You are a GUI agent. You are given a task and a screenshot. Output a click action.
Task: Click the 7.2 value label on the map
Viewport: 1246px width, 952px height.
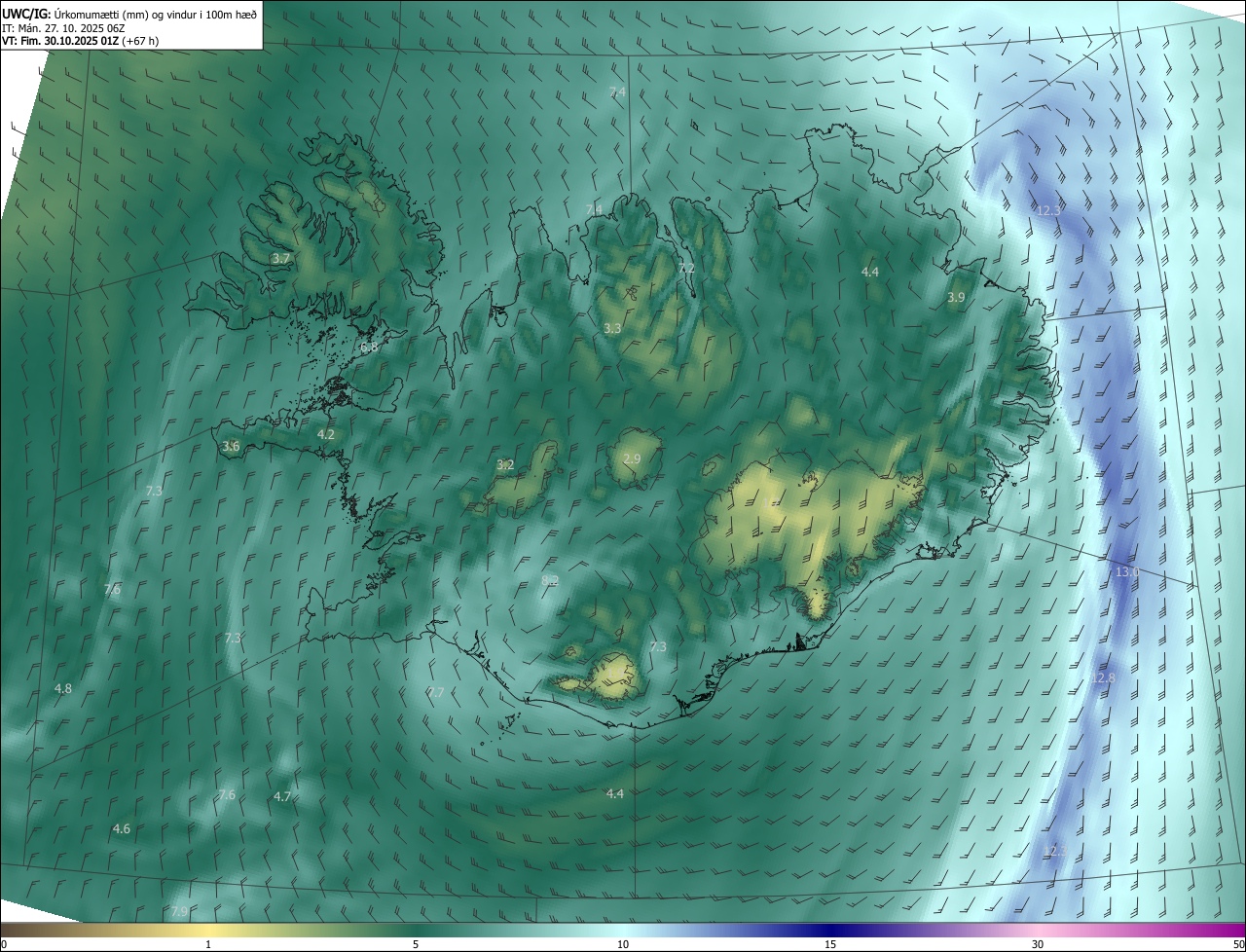(x=686, y=268)
